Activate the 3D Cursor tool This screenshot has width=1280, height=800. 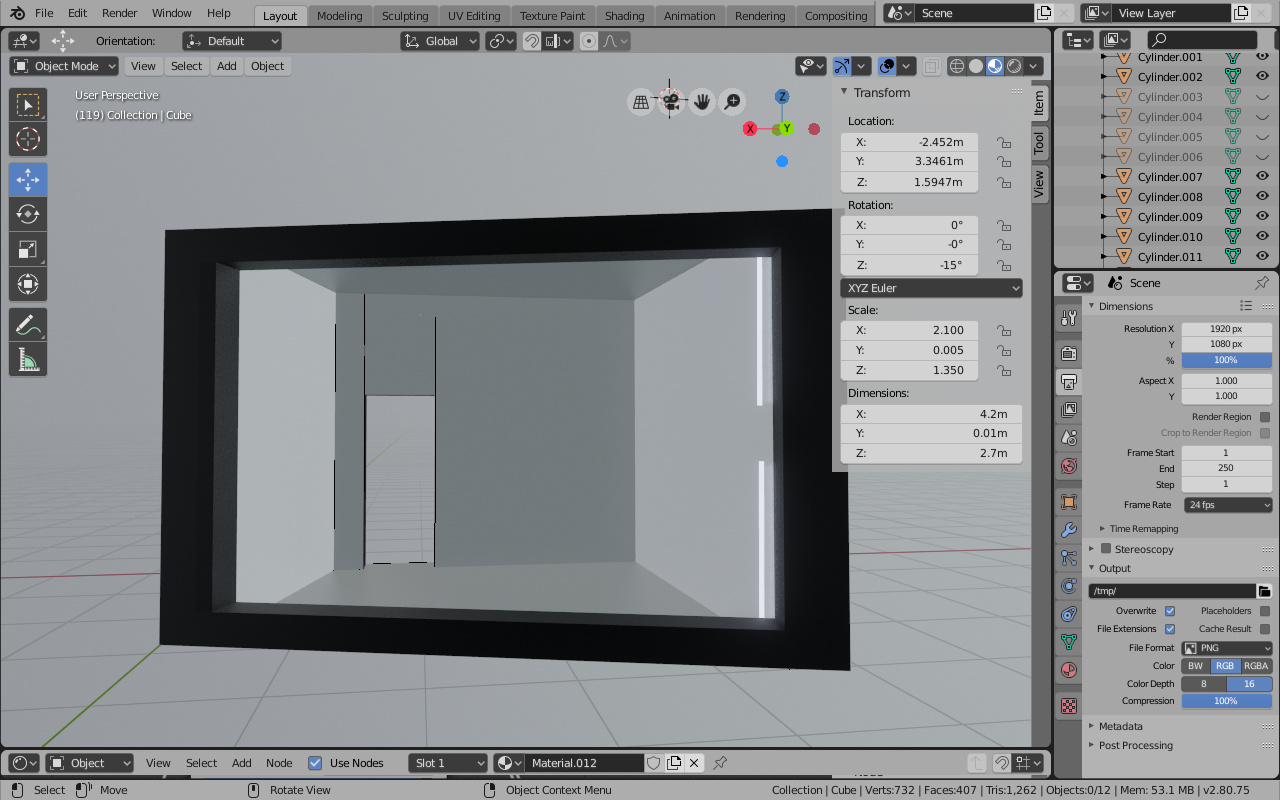click(29, 140)
